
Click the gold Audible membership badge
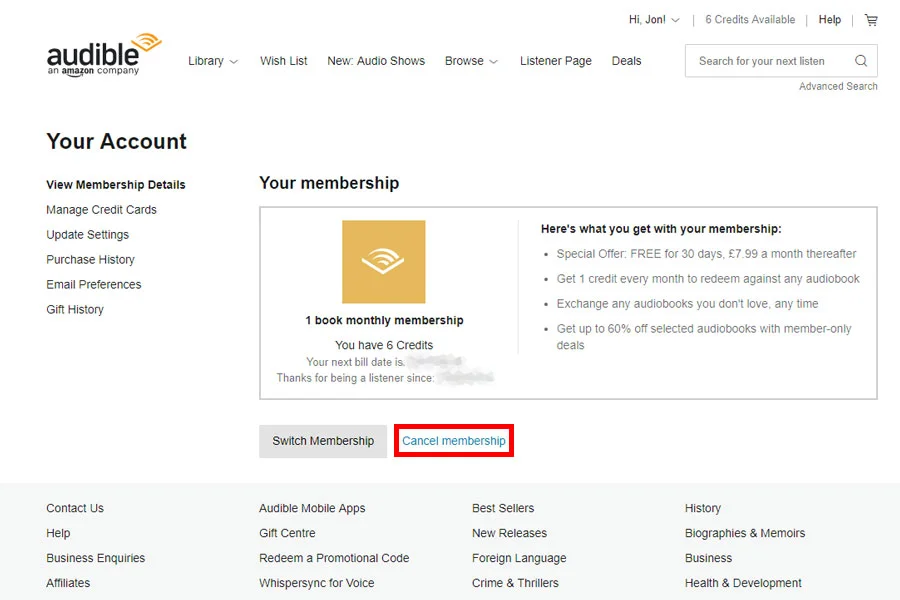point(383,262)
